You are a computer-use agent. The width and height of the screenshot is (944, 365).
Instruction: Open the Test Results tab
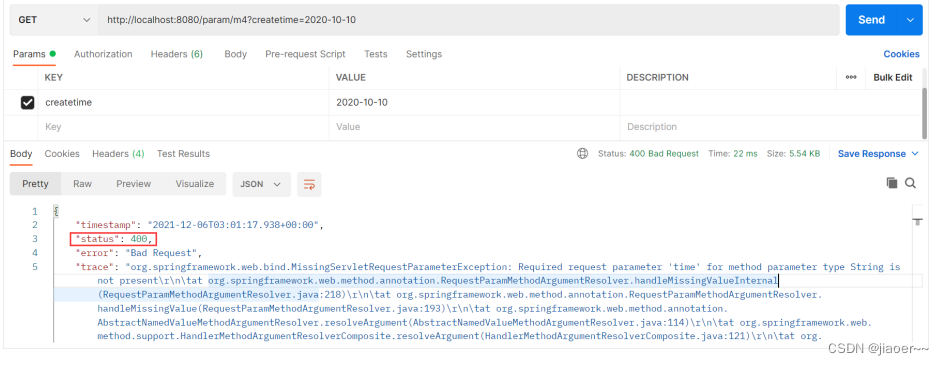pyautogui.click(x=183, y=154)
